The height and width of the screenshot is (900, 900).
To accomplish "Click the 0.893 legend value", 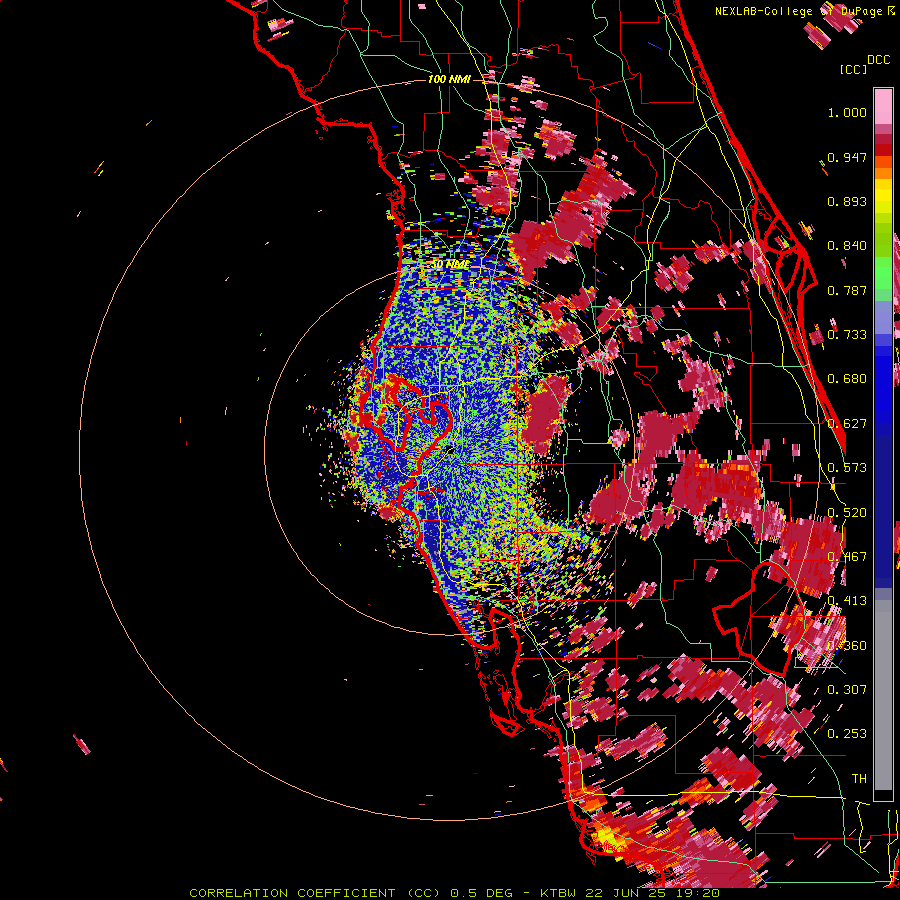I will pyautogui.click(x=847, y=201).
